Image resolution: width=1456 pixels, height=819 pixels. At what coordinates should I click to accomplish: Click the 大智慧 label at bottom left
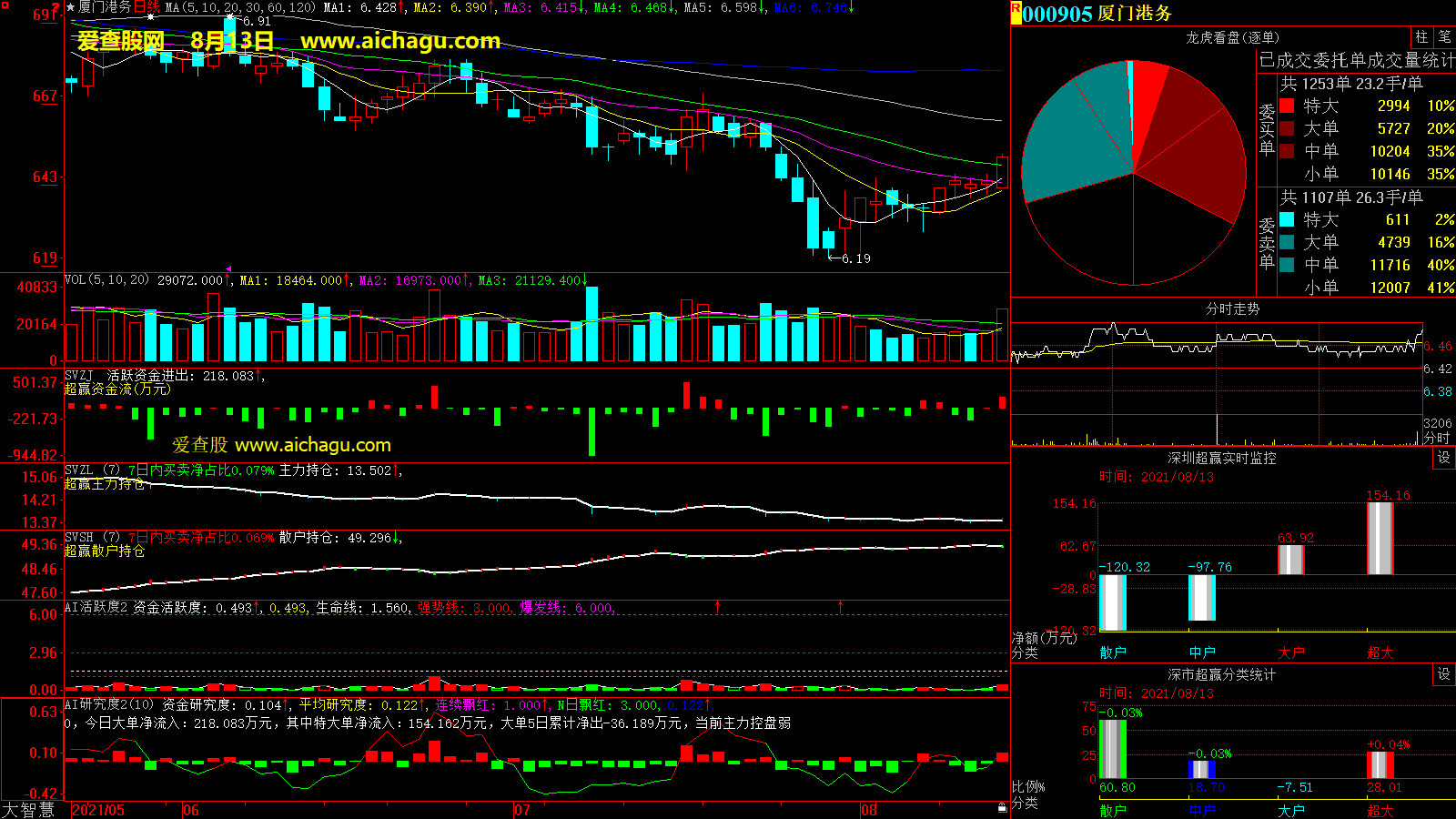tap(28, 809)
